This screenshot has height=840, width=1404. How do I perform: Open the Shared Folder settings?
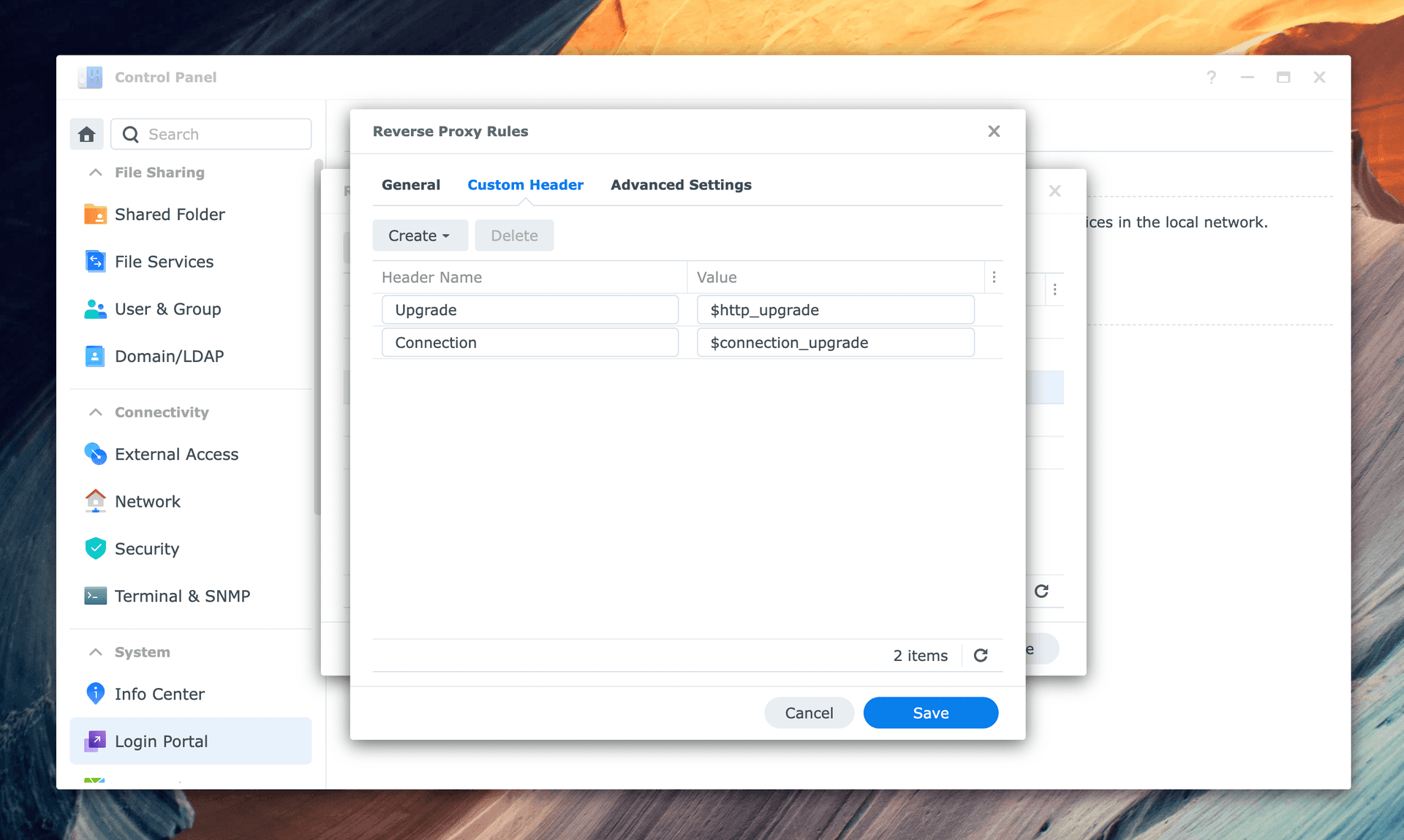pyautogui.click(x=170, y=214)
